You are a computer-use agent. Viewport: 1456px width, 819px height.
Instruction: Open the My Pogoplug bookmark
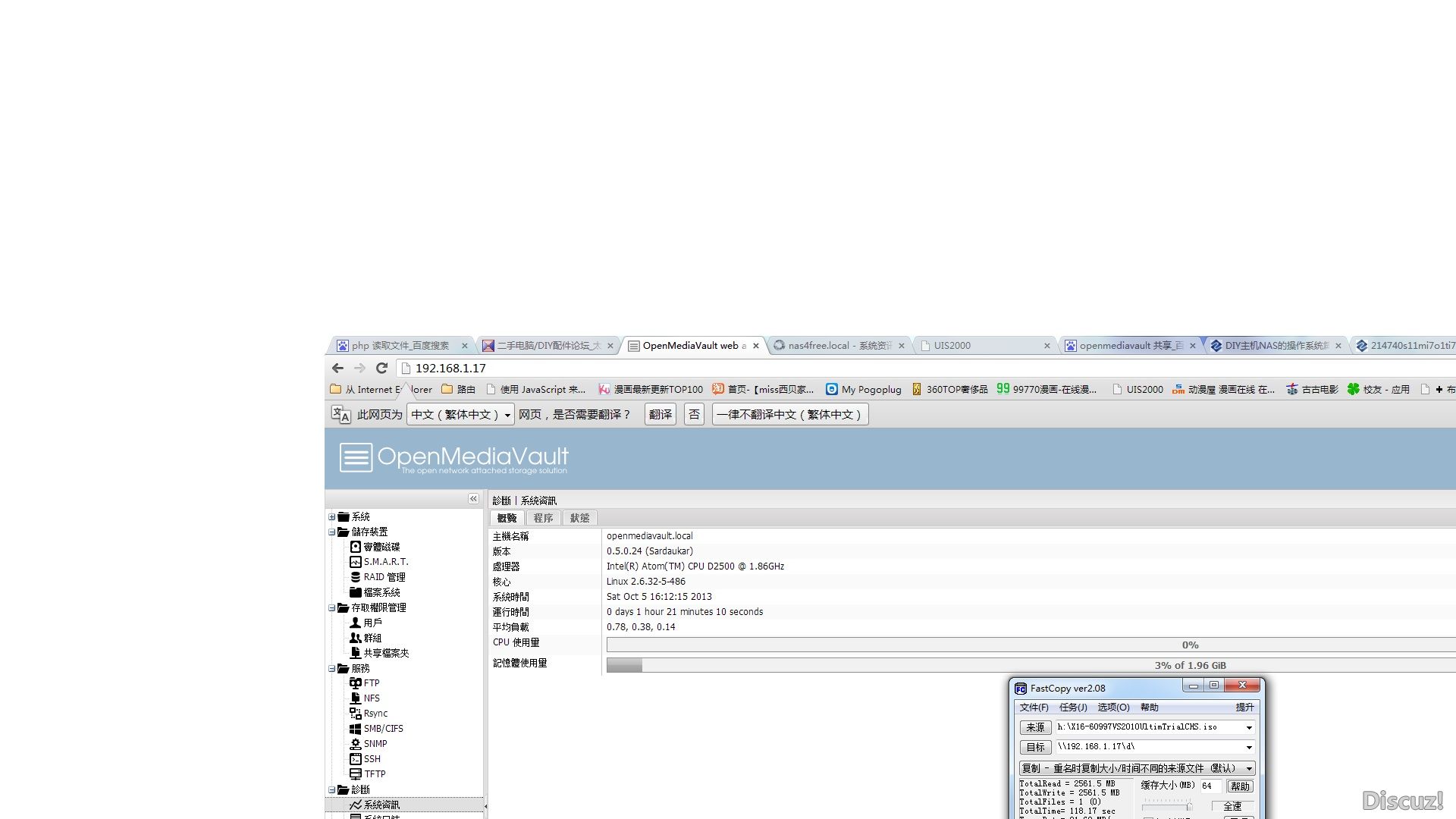864,389
